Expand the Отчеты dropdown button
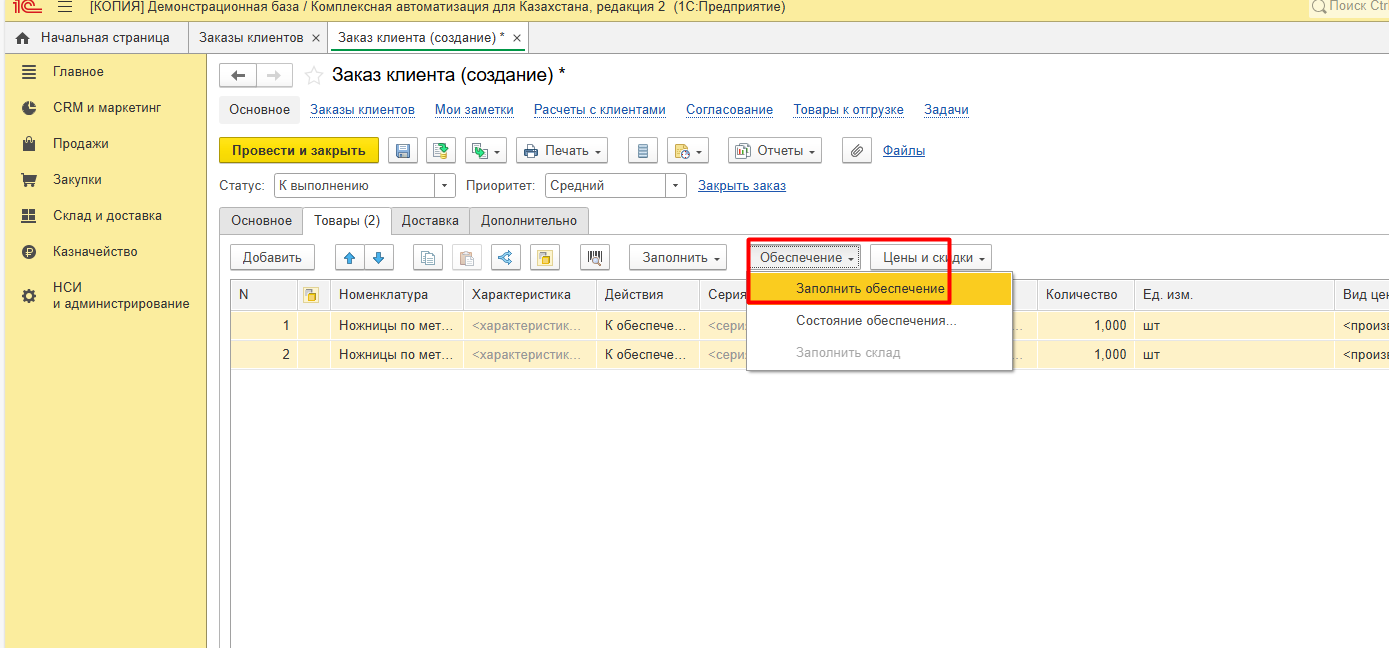Image resolution: width=1389 pixels, height=648 pixels. (x=774, y=151)
